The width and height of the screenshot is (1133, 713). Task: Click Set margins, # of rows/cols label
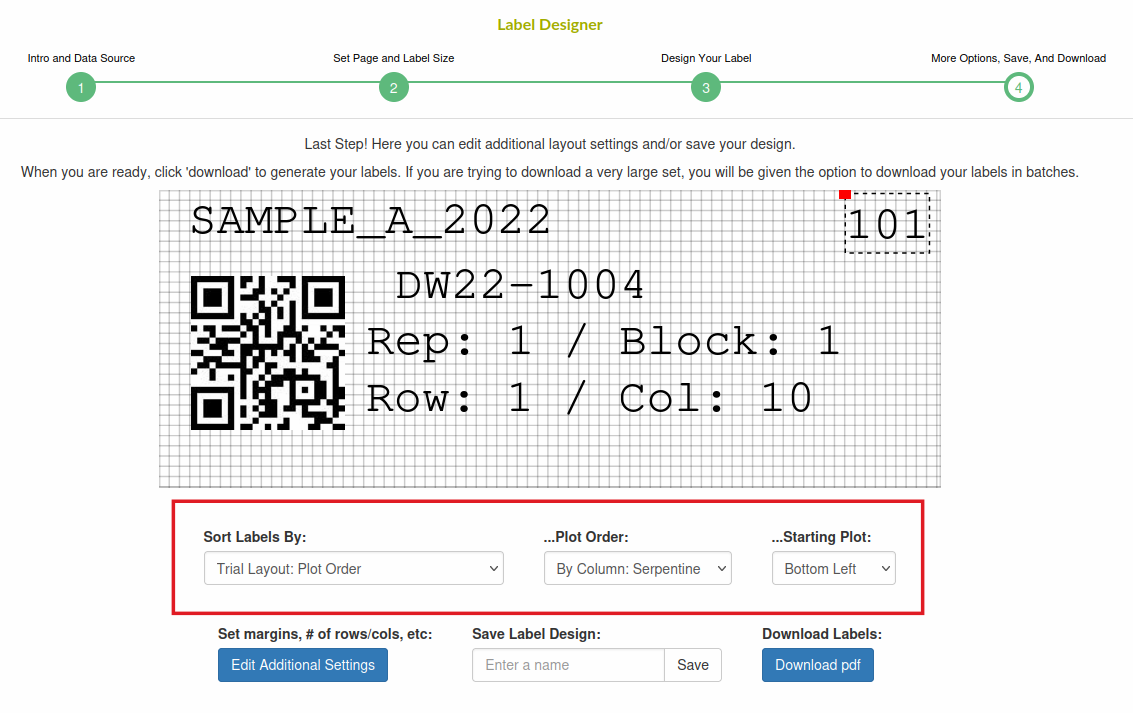click(325, 634)
